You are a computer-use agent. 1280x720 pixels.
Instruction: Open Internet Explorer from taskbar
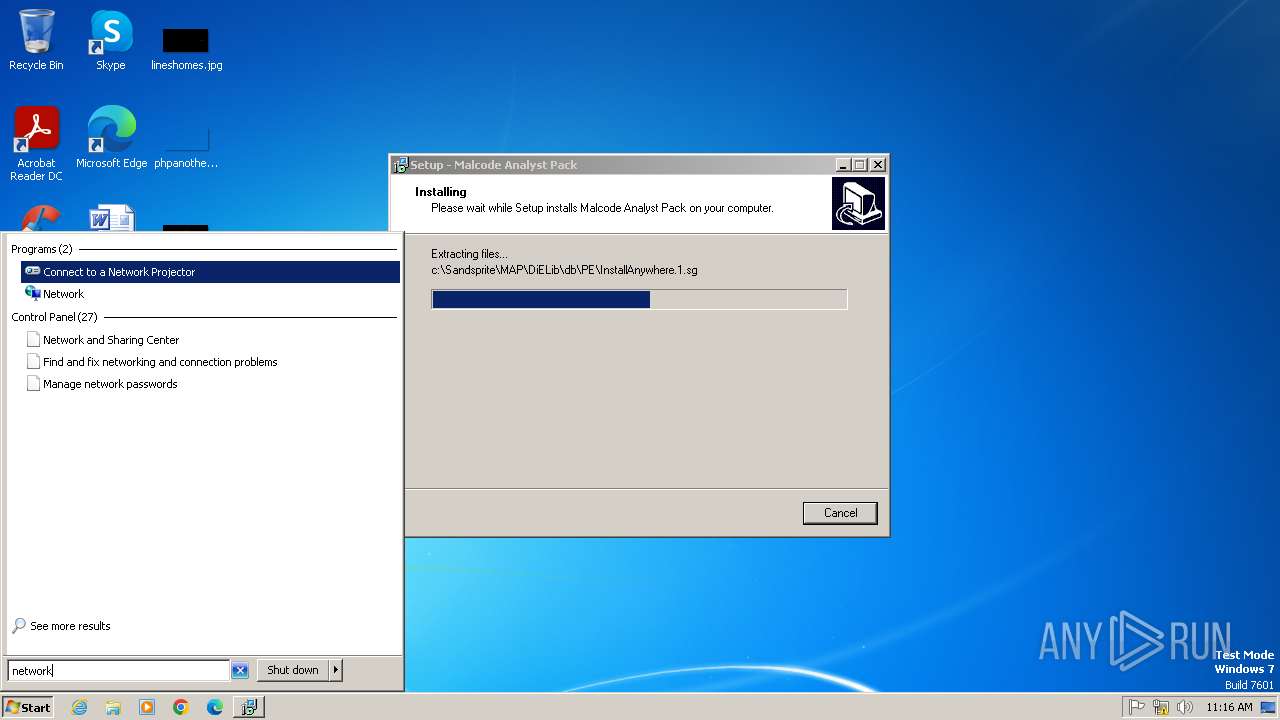[x=79, y=707]
